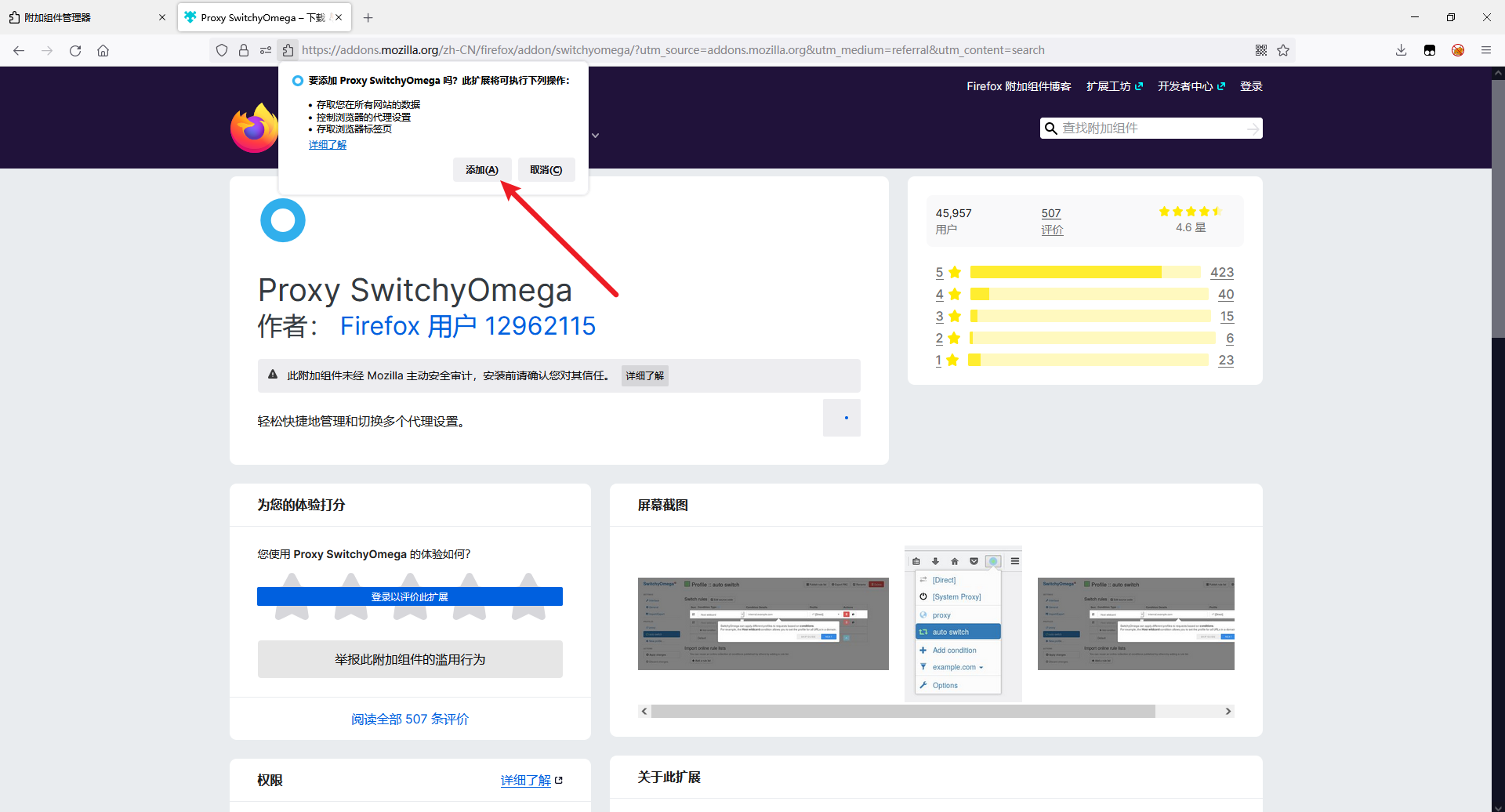The image size is (1505, 812).
Task: Open a new tab
Action: click(x=368, y=17)
